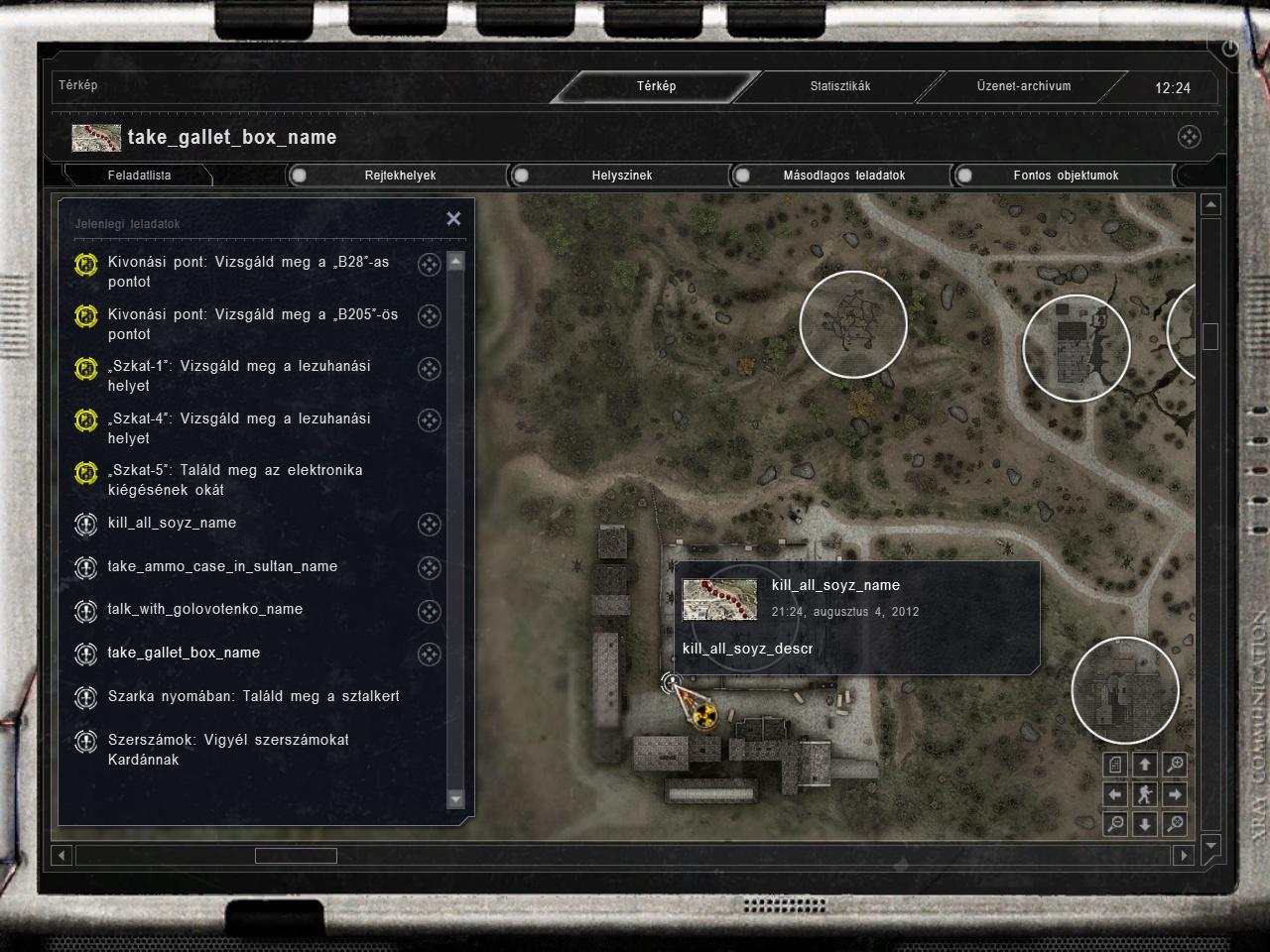This screenshot has height=952, width=1270.
Task: Click the Szarka nyomában task status icon
Action: [x=86, y=697]
